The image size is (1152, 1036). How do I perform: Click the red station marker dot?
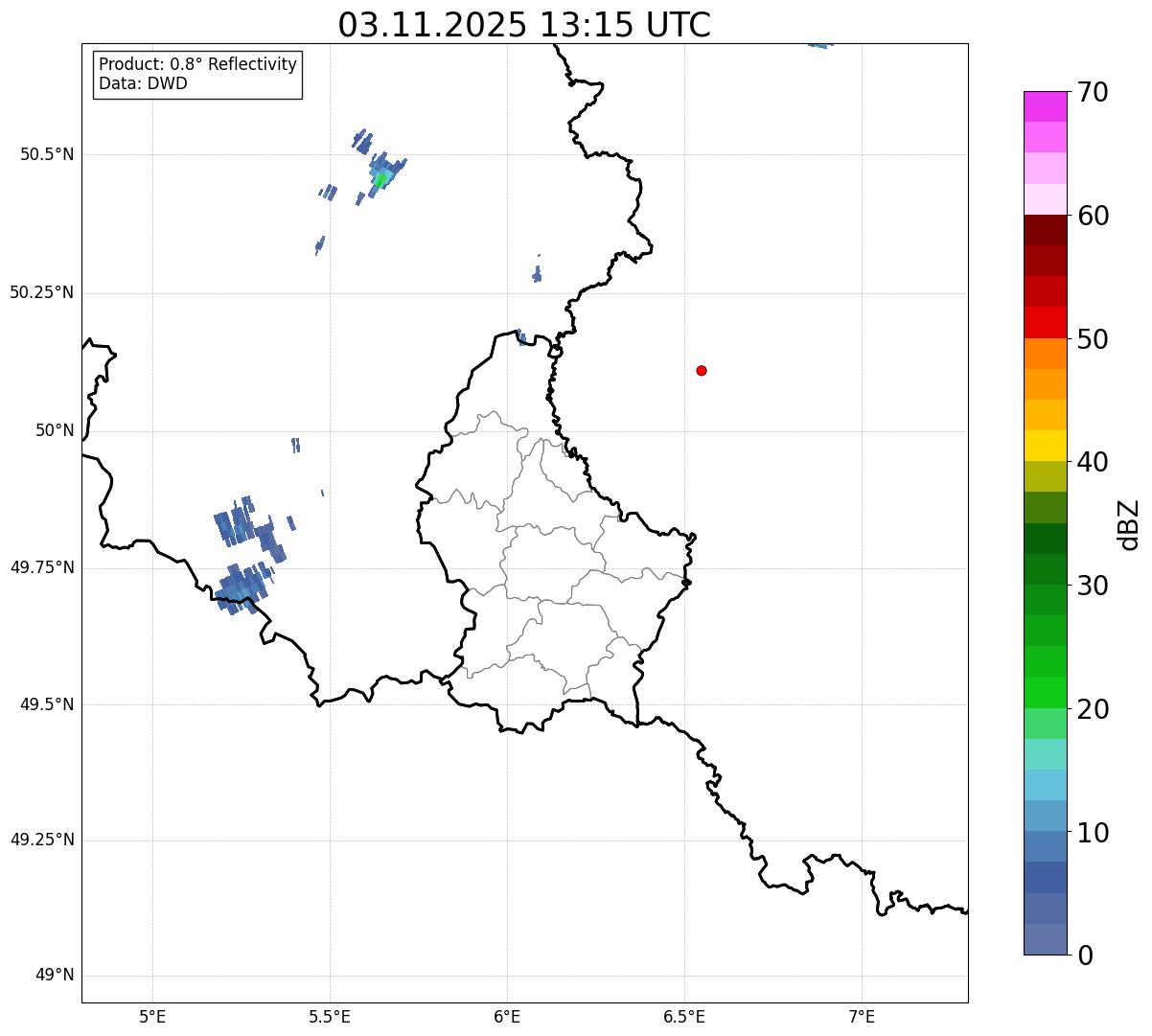coord(702,370)
